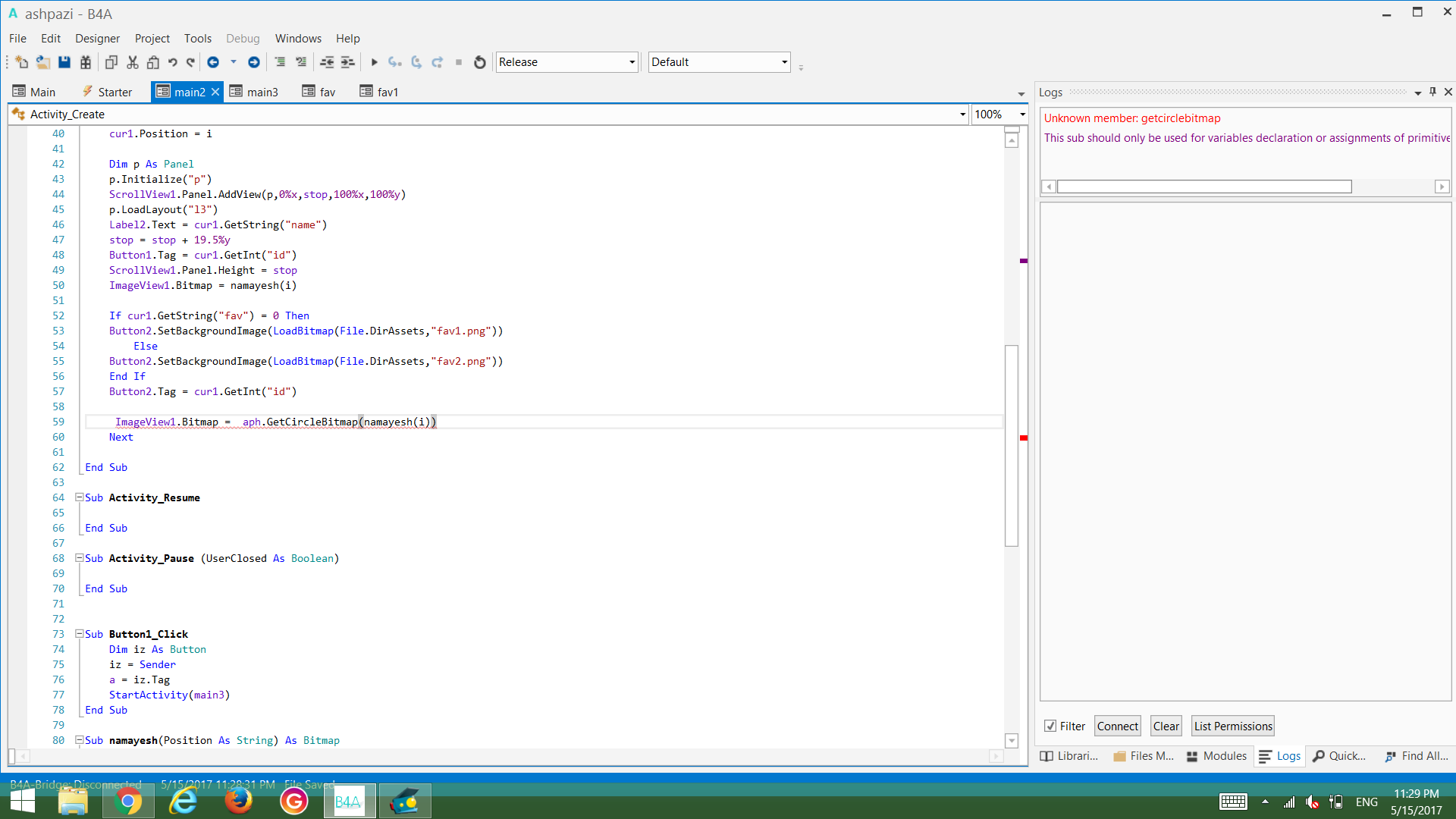
Task: Click the Navigate Backward blue arrow
Action: [x=213, y=62]
